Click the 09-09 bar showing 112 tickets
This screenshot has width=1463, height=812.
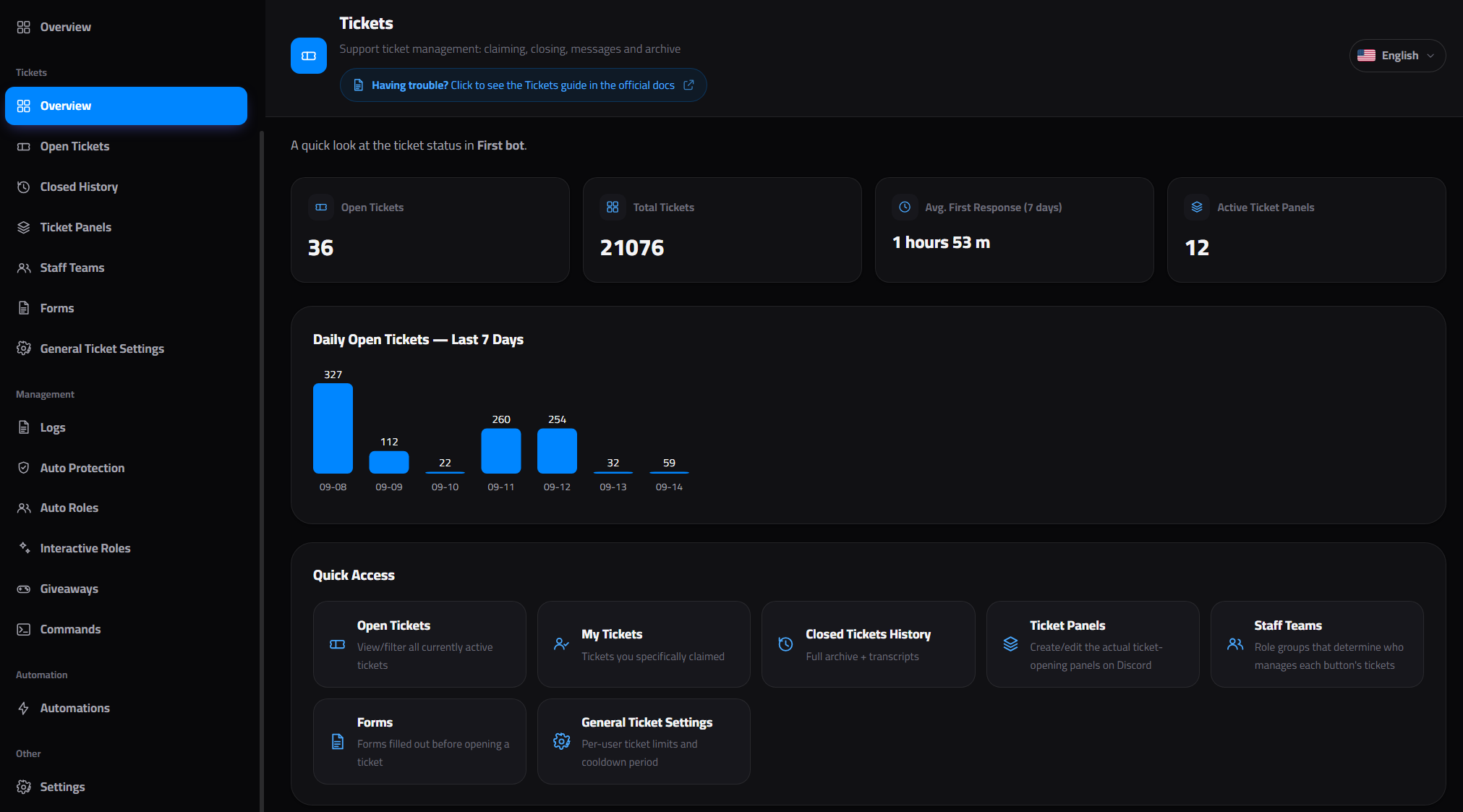[x=389, y=462]
